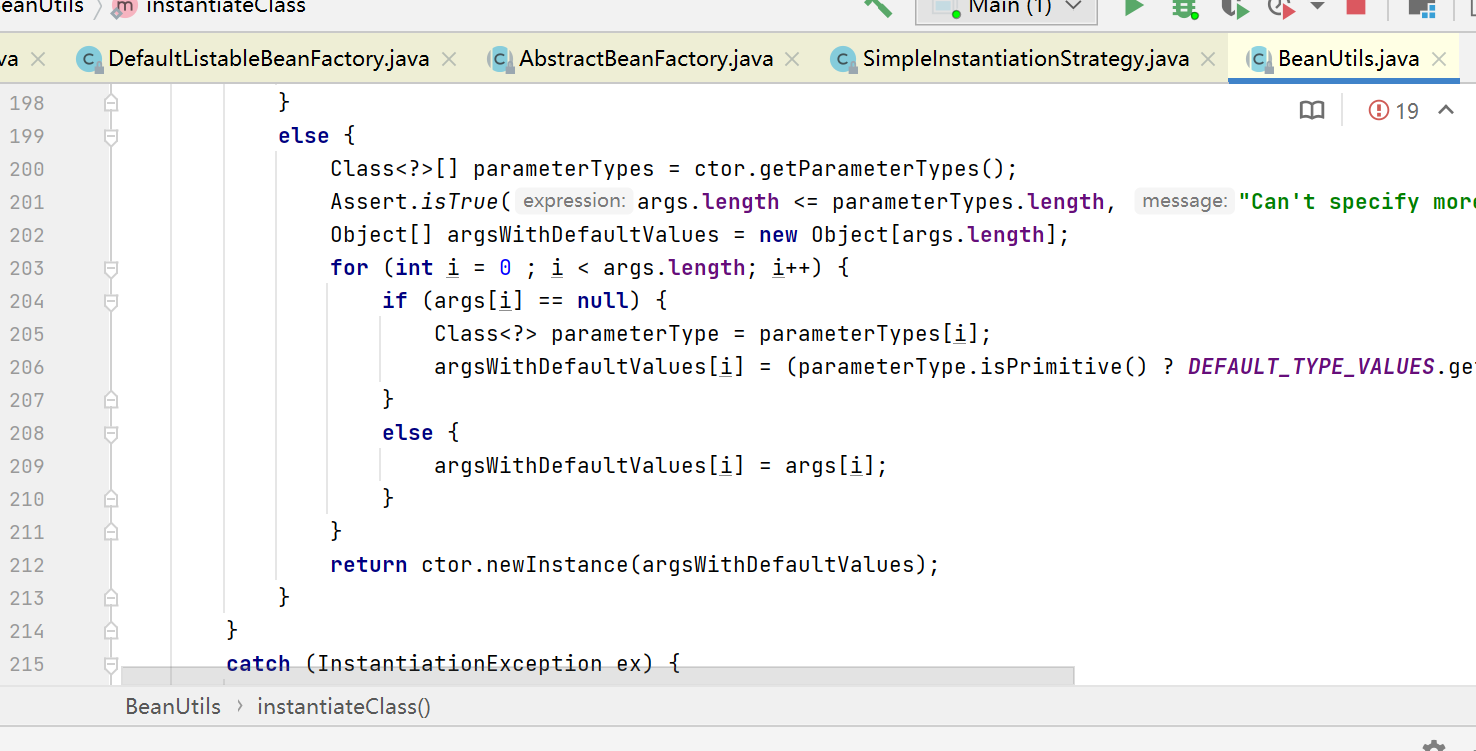
Task: Close the AbstractBeanFactory.java tab
Action: [792, 60]
